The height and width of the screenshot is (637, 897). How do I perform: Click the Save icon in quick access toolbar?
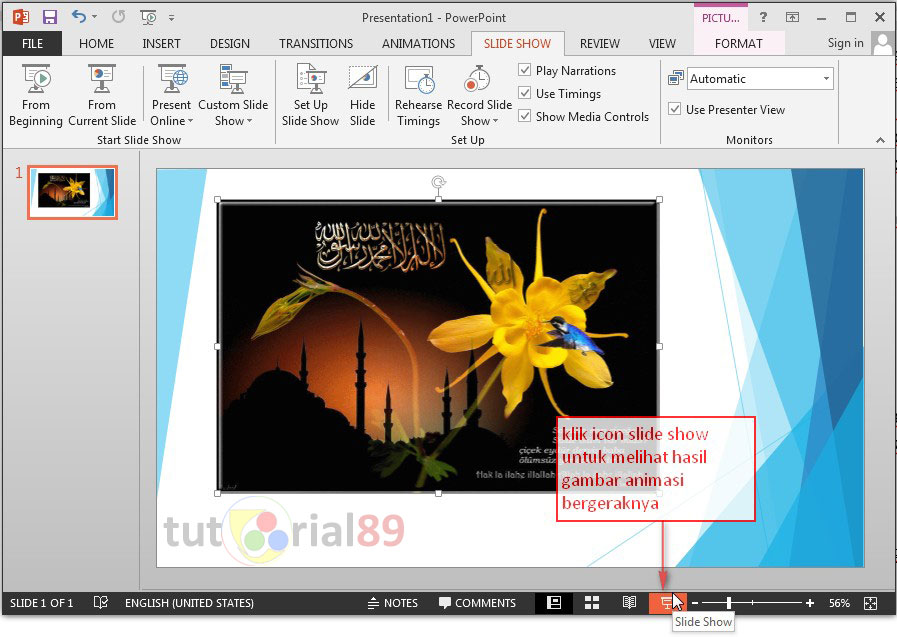(50, 17)
